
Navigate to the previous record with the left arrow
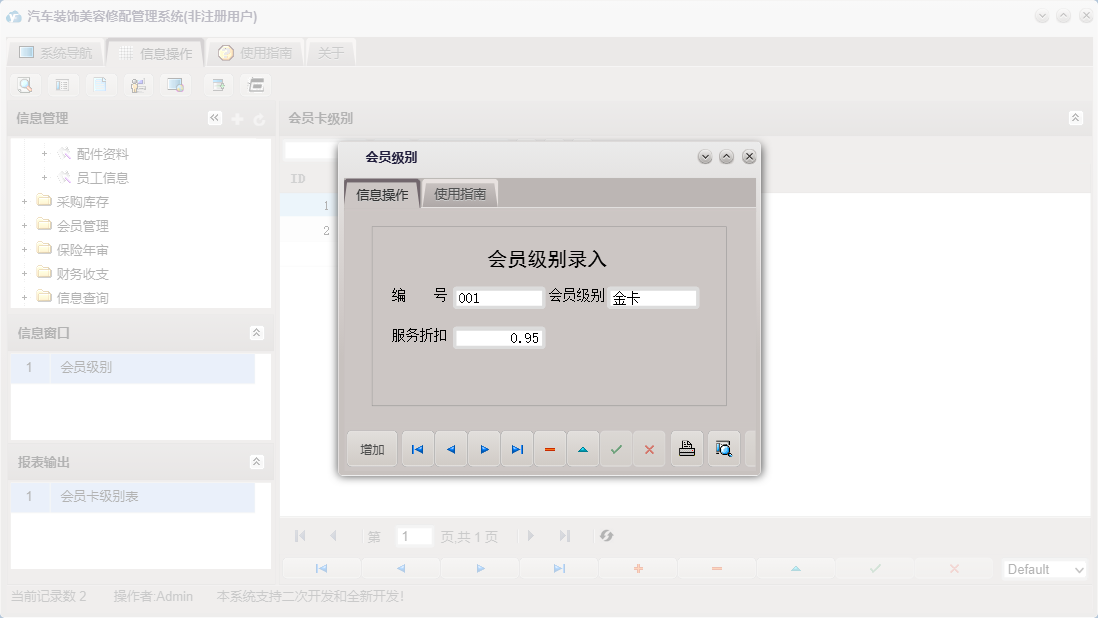pos(451,449)
